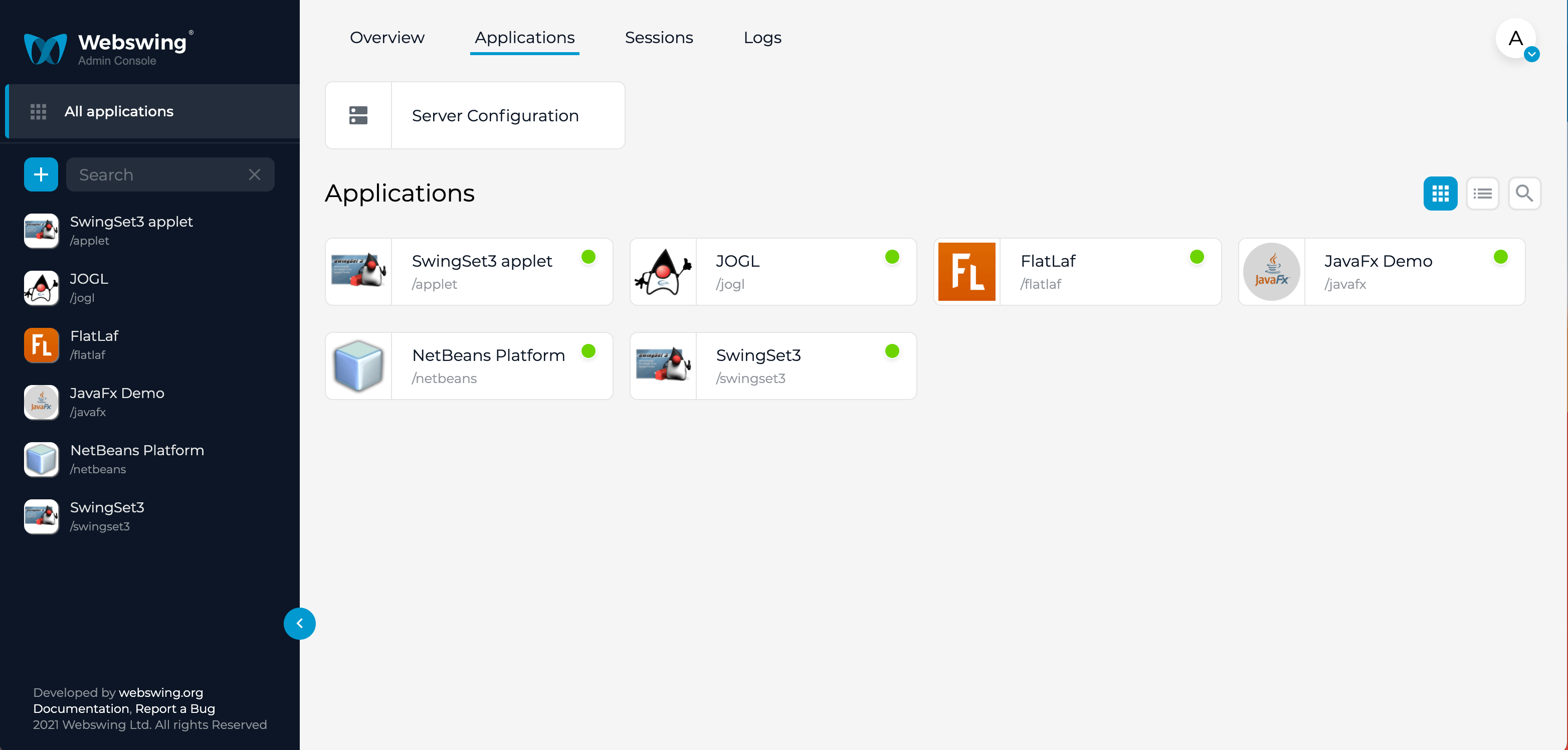Add a new application with plus button
This screenshot has height=750, width=1568.
(41, 174)
